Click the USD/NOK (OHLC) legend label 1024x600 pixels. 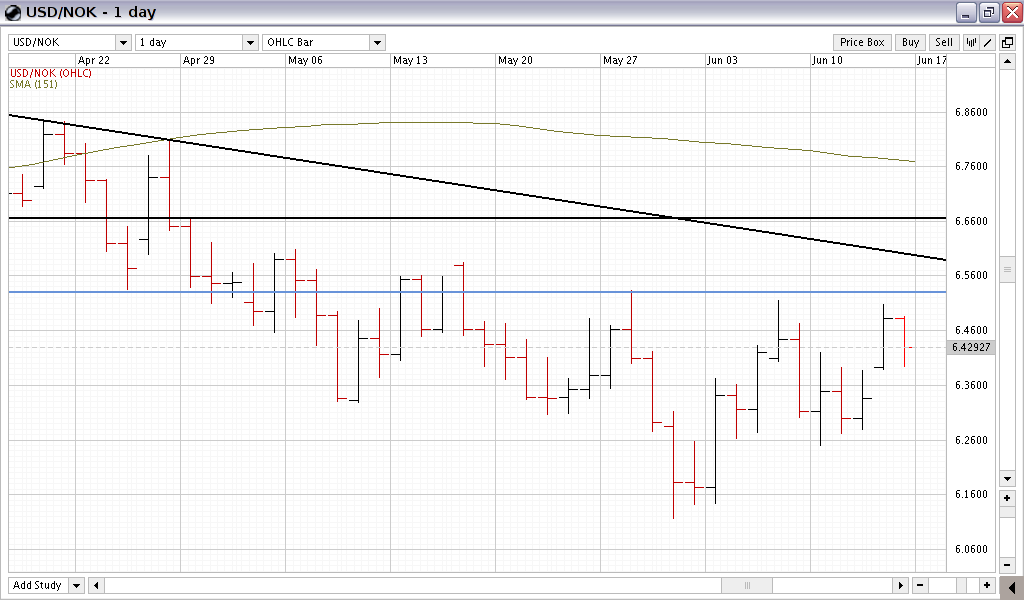tap(51, 73)
